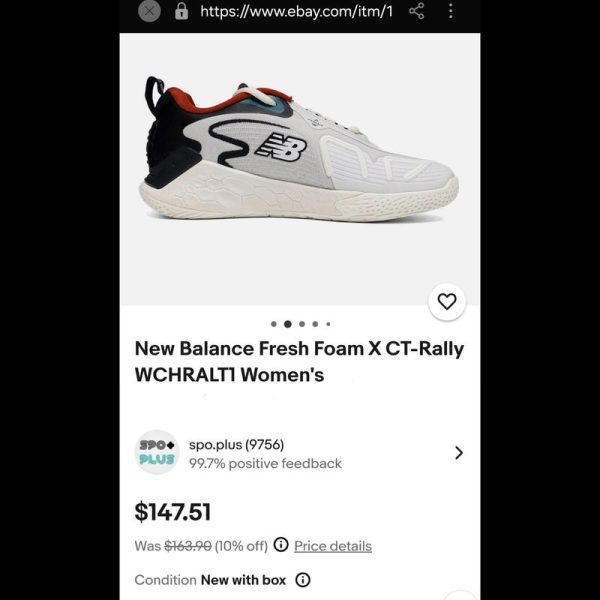The width and height of the screenshot is (600, 600).
Task: Select the fourth image carousel dot
Action: point(315,324)
